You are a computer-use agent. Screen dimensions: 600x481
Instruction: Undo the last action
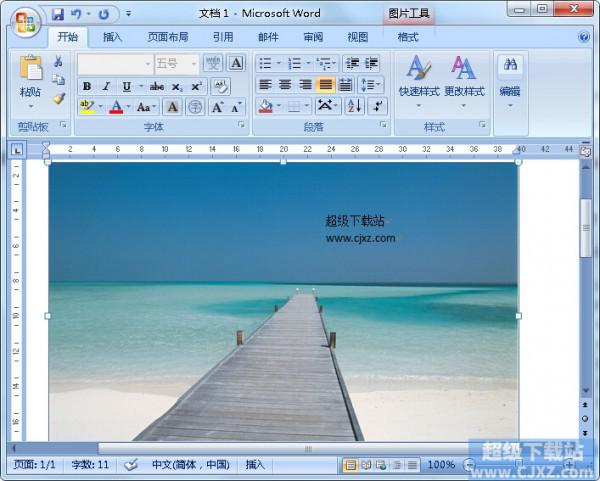(x=77, y=15)
